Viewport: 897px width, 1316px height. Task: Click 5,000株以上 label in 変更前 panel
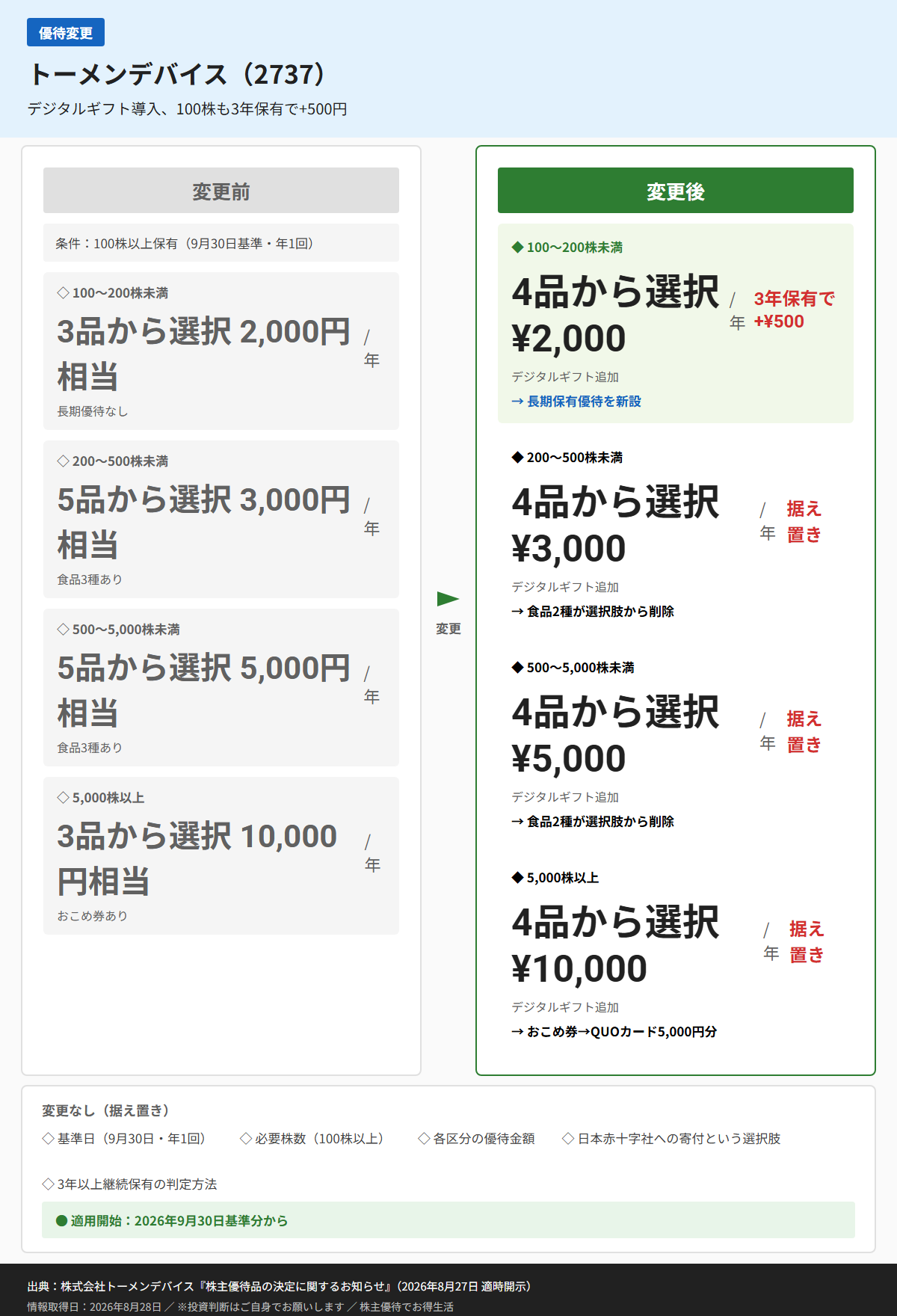pyautogui.click(x=101, y=798)
